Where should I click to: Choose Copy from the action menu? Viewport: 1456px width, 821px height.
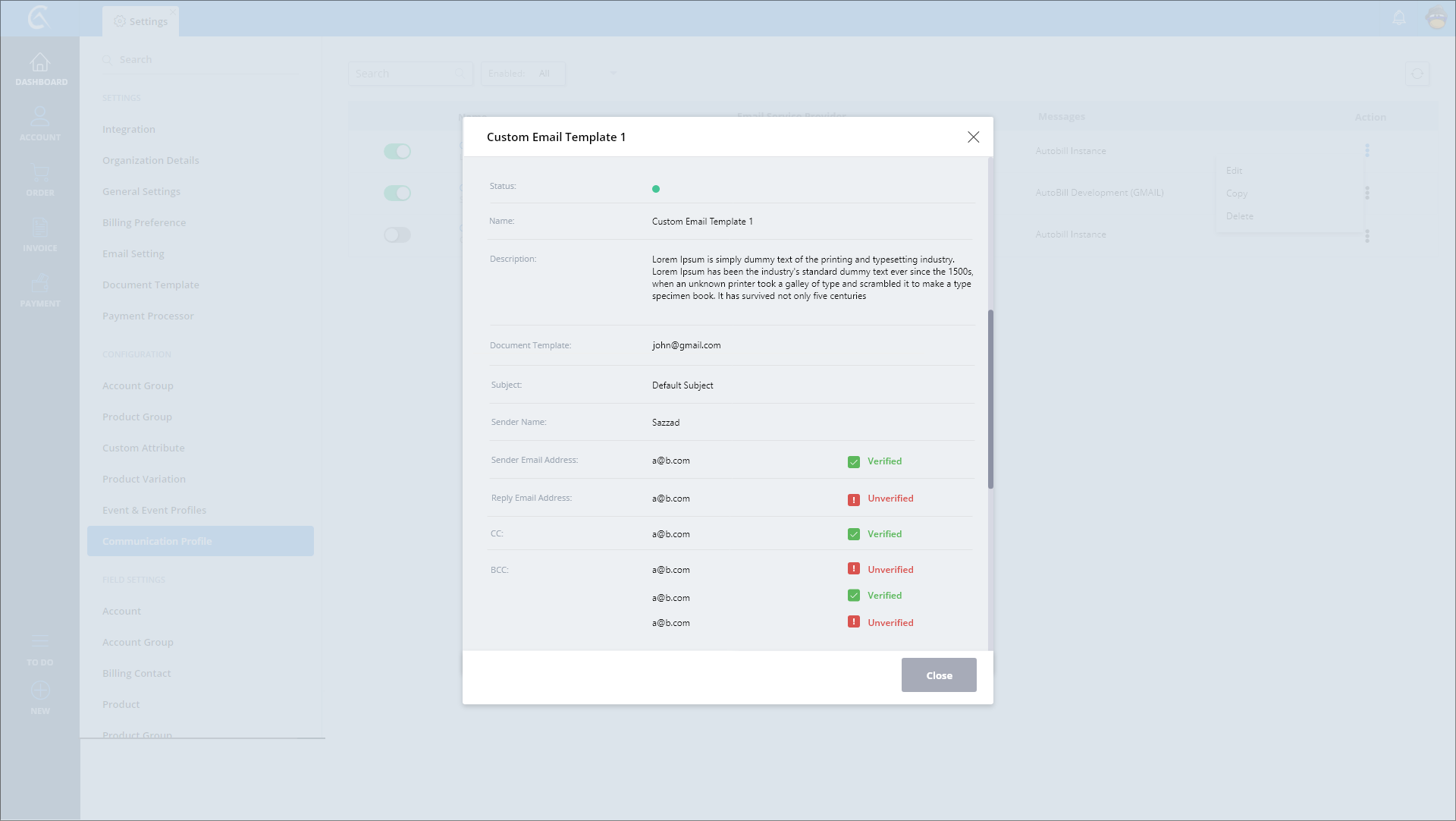click(x=1237, y=193)
